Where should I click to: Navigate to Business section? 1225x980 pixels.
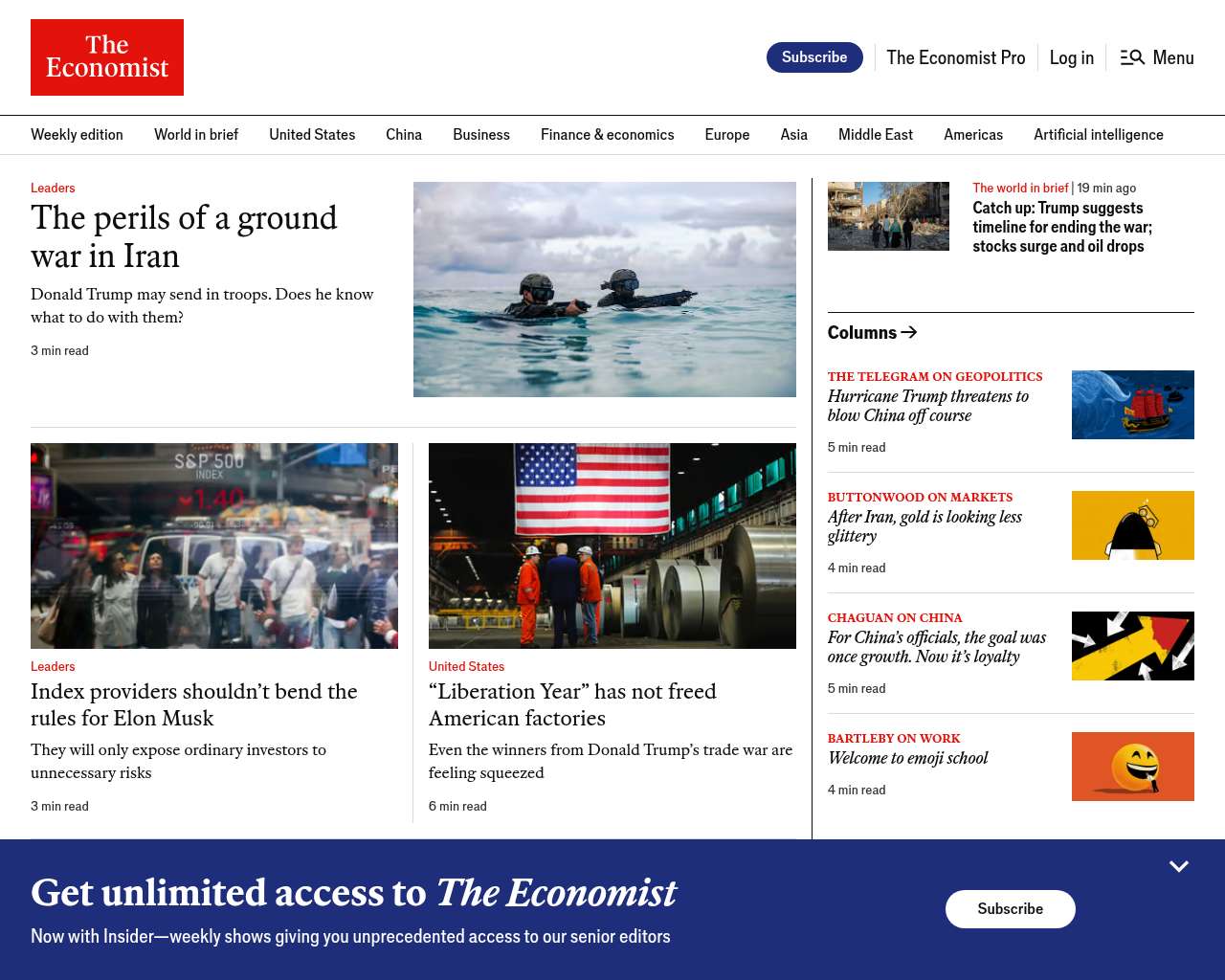pyautogui.click(x=481, y=135)
